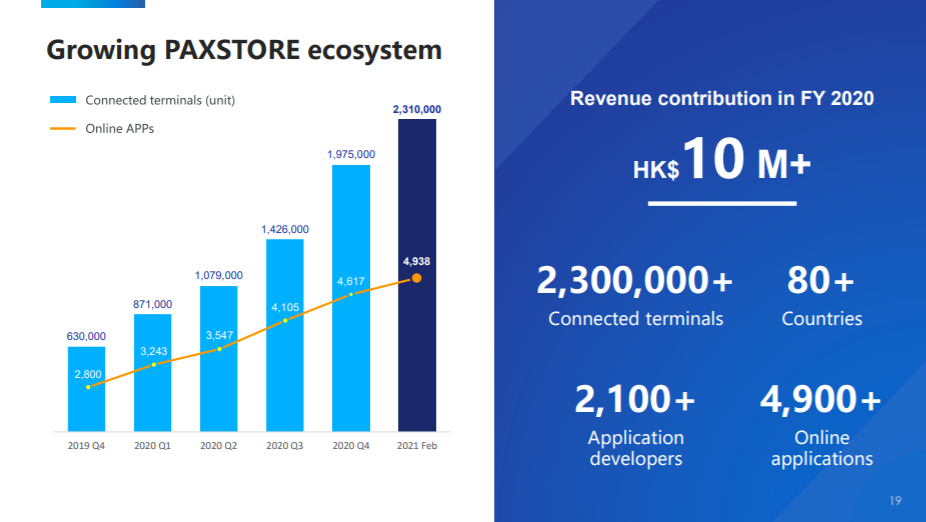The image size is (926, 522).
Task: Click the '4,900+' statistic
Action: [x=821, y=399]
